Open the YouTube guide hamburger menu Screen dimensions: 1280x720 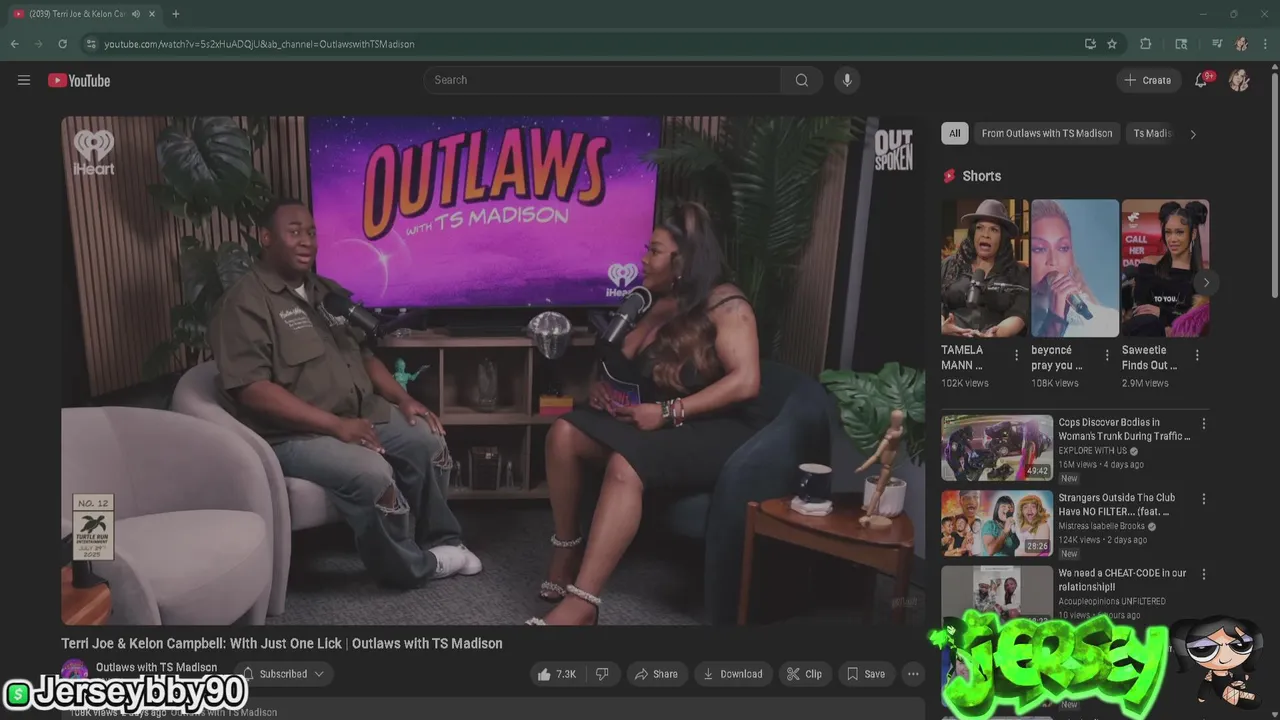(x=24, y=80)
